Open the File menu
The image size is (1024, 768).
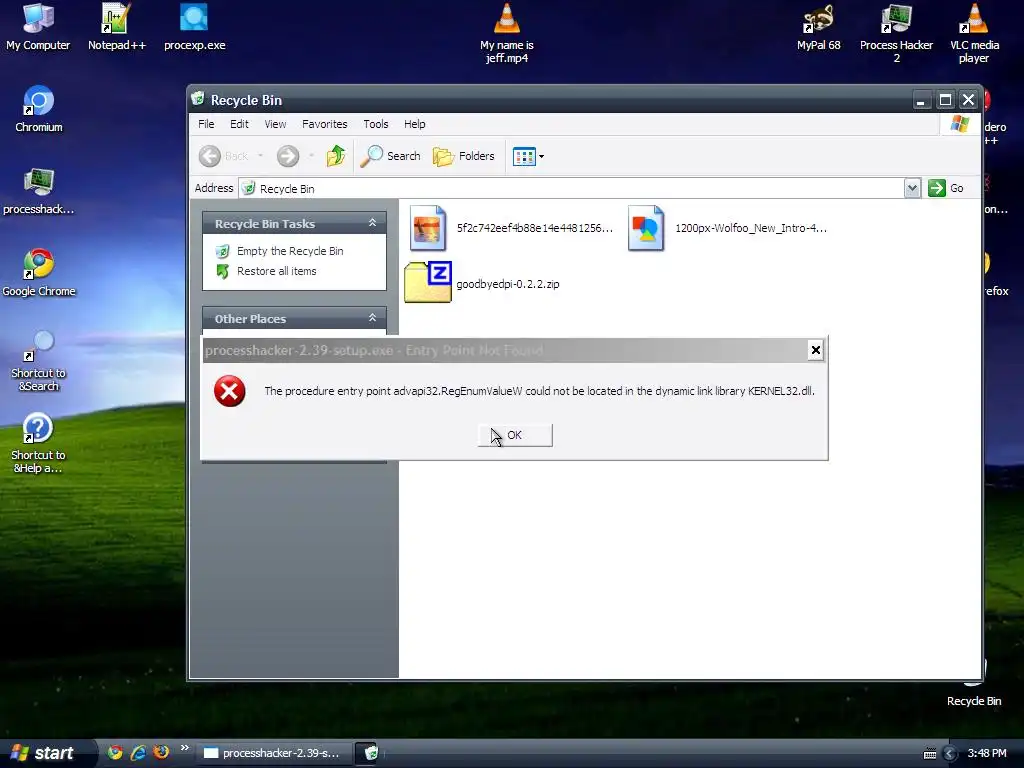click(x=206, y=124)
